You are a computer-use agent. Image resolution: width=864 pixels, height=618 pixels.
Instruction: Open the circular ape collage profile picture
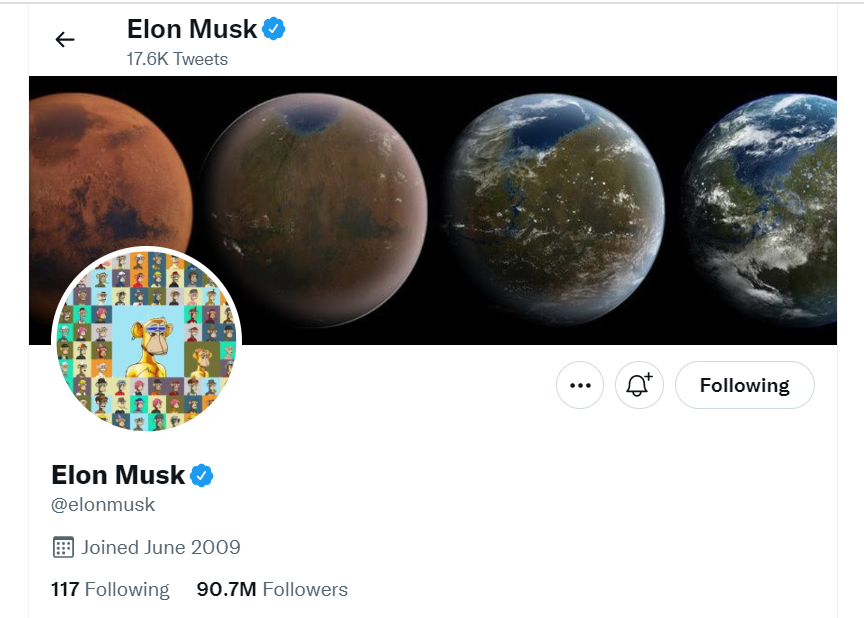146,340
